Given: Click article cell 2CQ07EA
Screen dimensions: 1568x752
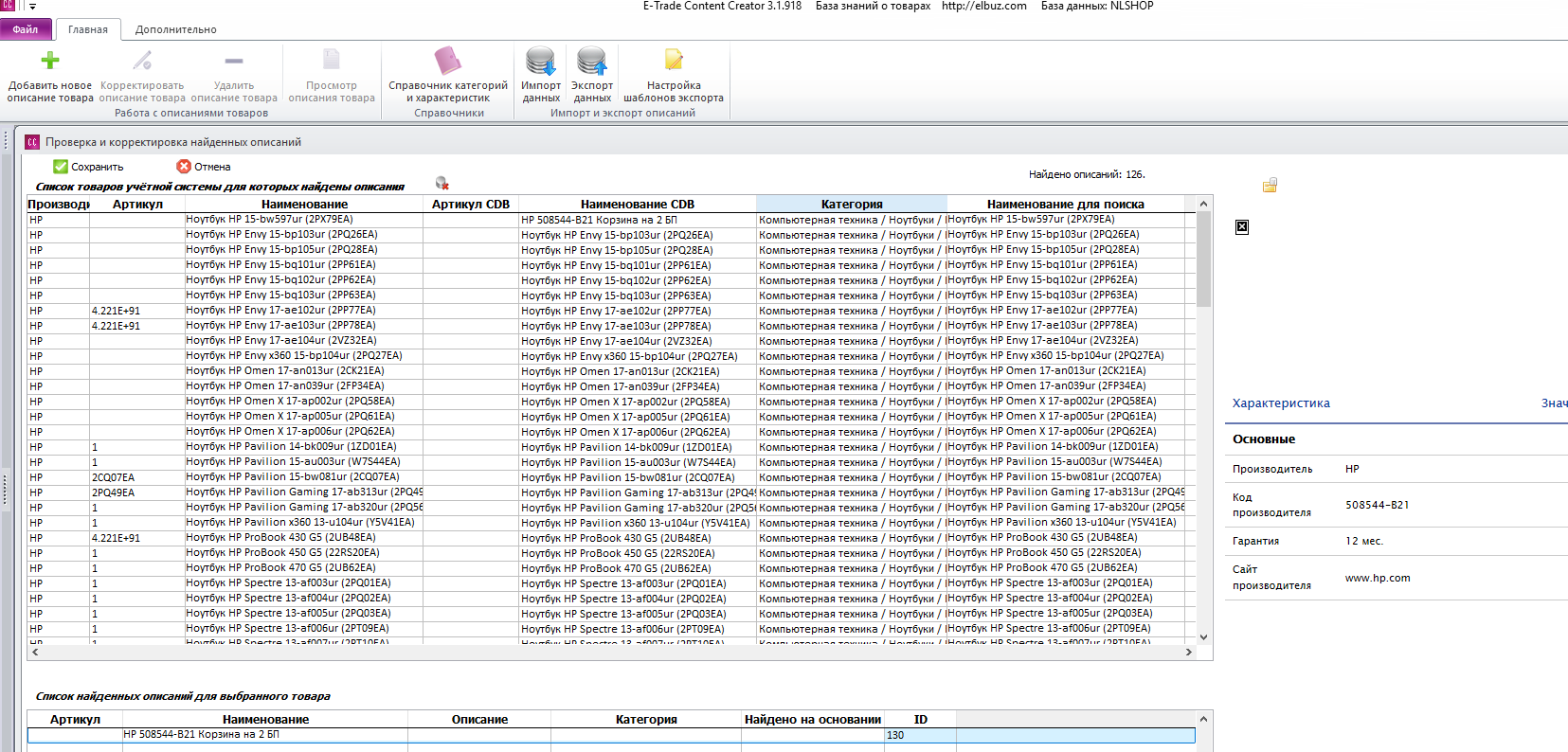Looking at the screenshot, I should [137, 477].
